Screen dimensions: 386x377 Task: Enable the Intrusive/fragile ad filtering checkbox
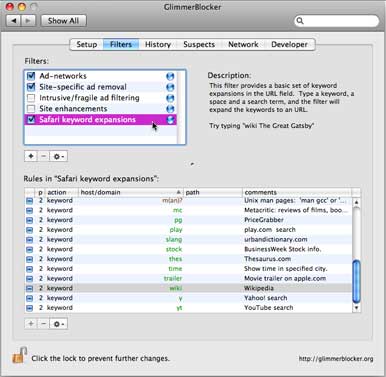click(x=31, y=98)
